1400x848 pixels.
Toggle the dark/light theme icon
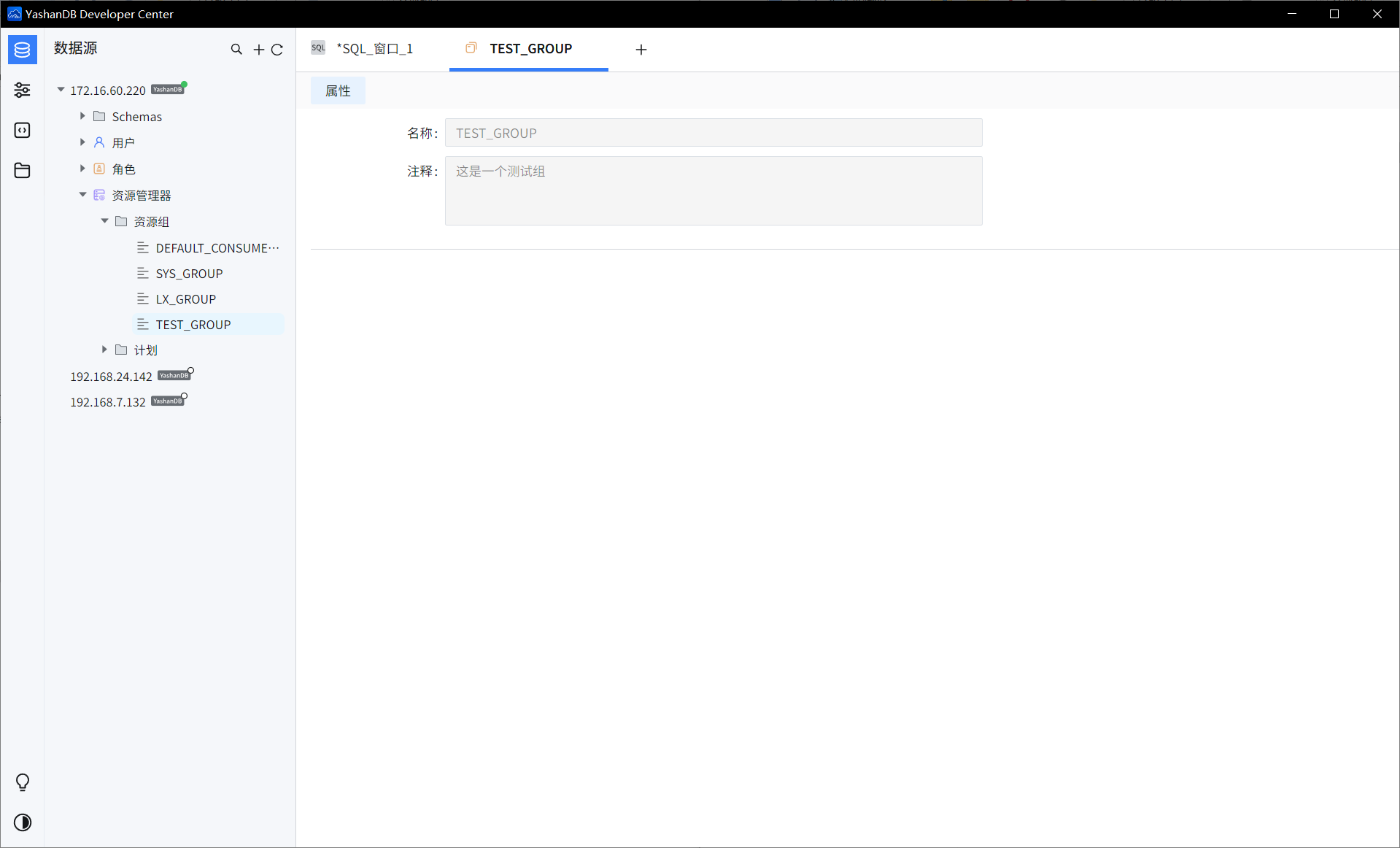pyautogui.click(x=23, y=822)
